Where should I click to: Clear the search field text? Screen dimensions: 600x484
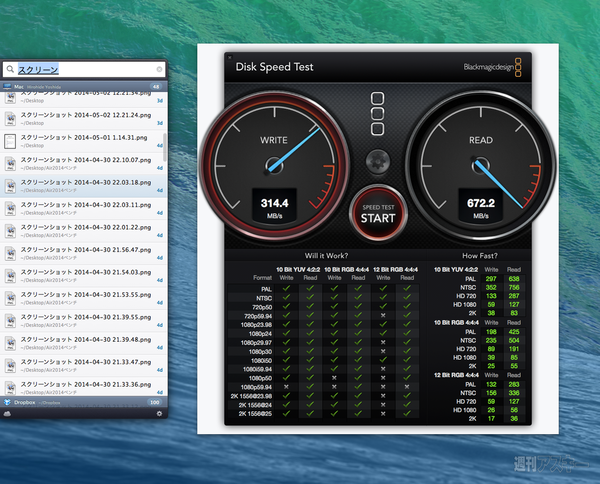pyautogui.click(x=158, y=69)
